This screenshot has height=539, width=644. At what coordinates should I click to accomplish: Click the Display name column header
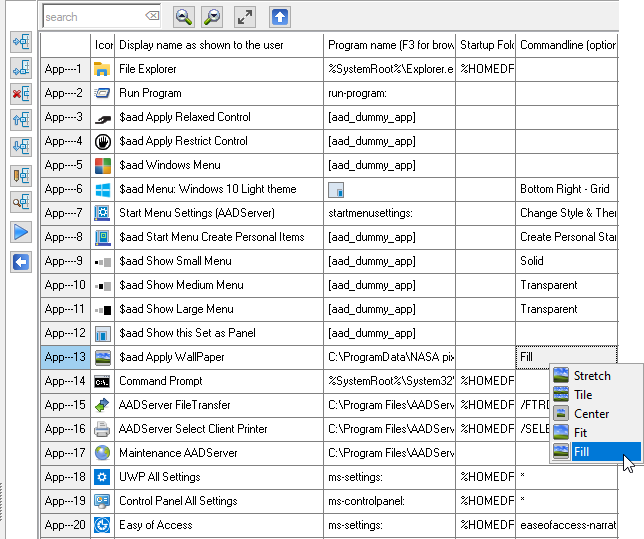219,45
